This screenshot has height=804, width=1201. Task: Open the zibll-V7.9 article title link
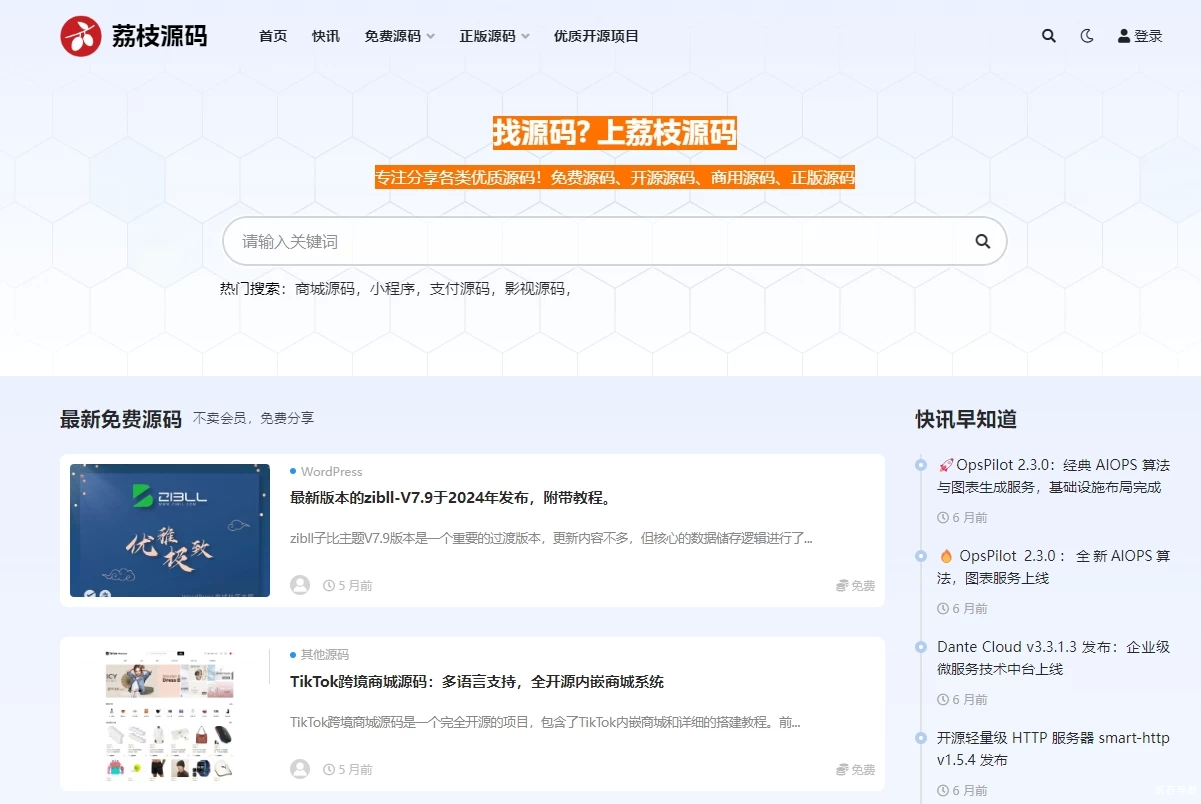click(x=449, y=497)
